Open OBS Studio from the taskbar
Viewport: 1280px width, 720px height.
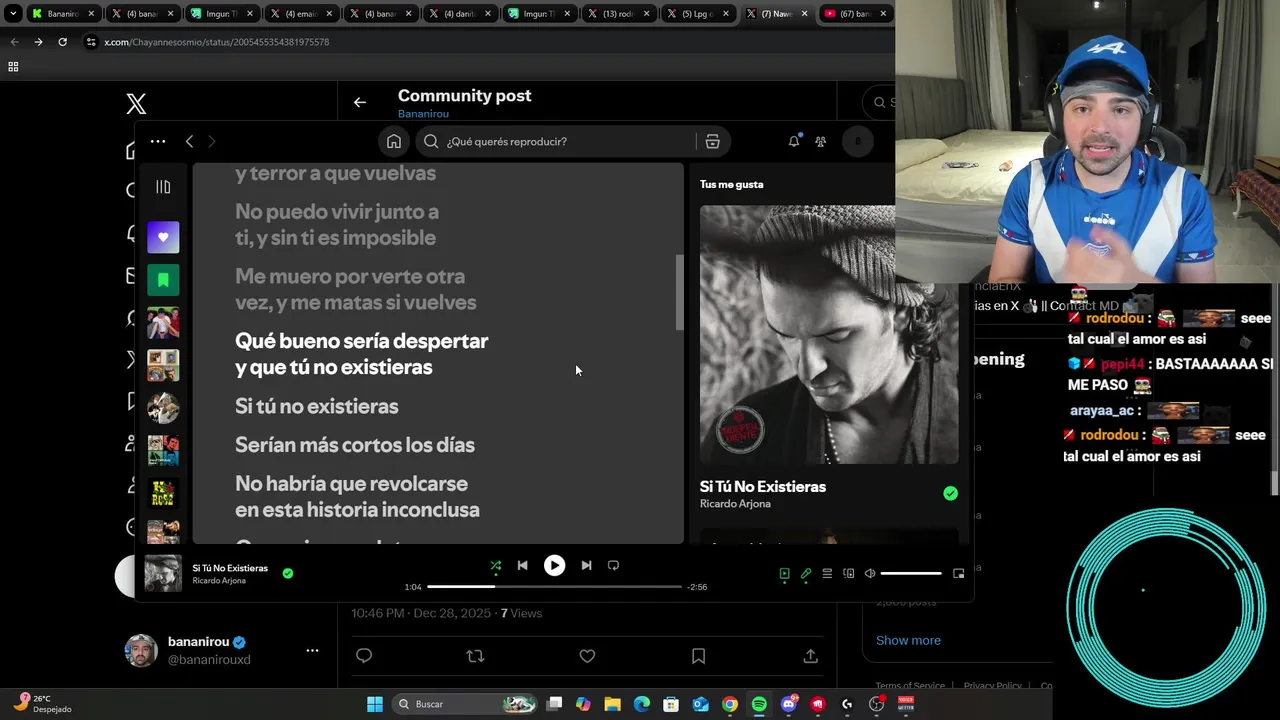tap(877, 704)
